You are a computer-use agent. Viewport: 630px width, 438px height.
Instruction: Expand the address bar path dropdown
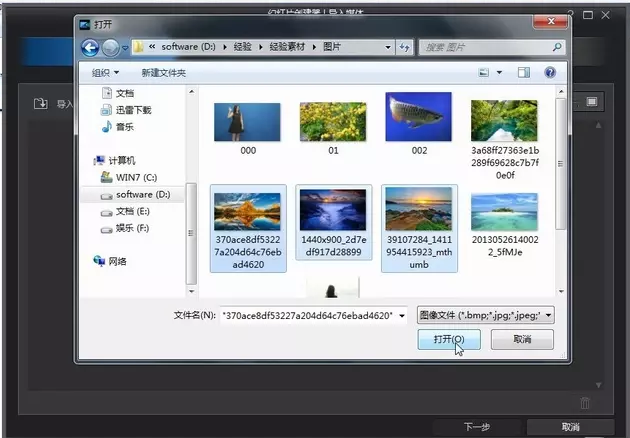click(388, 47)
